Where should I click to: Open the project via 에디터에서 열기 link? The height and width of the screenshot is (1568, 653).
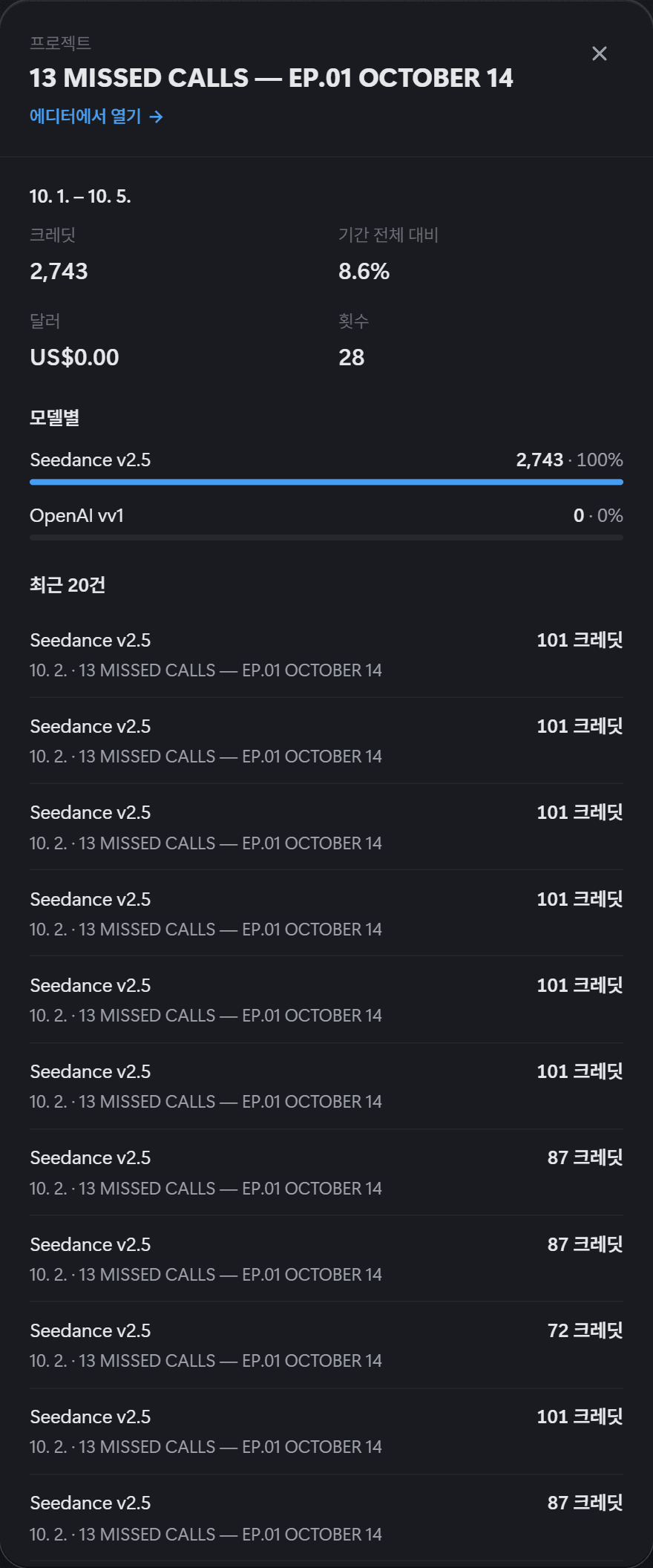point(96,117)
